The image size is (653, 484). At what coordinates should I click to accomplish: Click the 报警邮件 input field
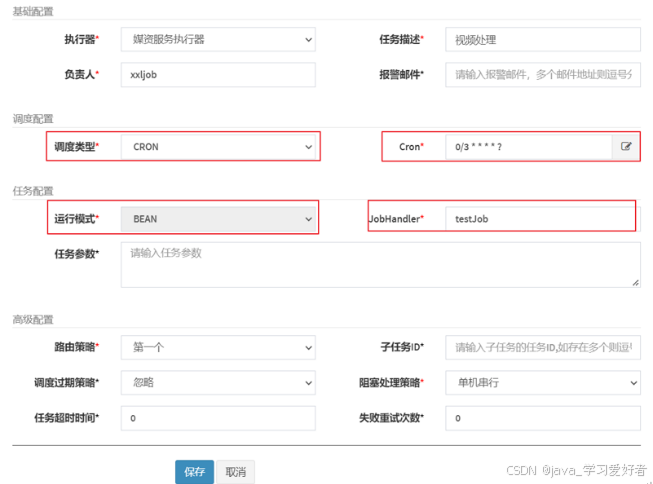[543, 75]
